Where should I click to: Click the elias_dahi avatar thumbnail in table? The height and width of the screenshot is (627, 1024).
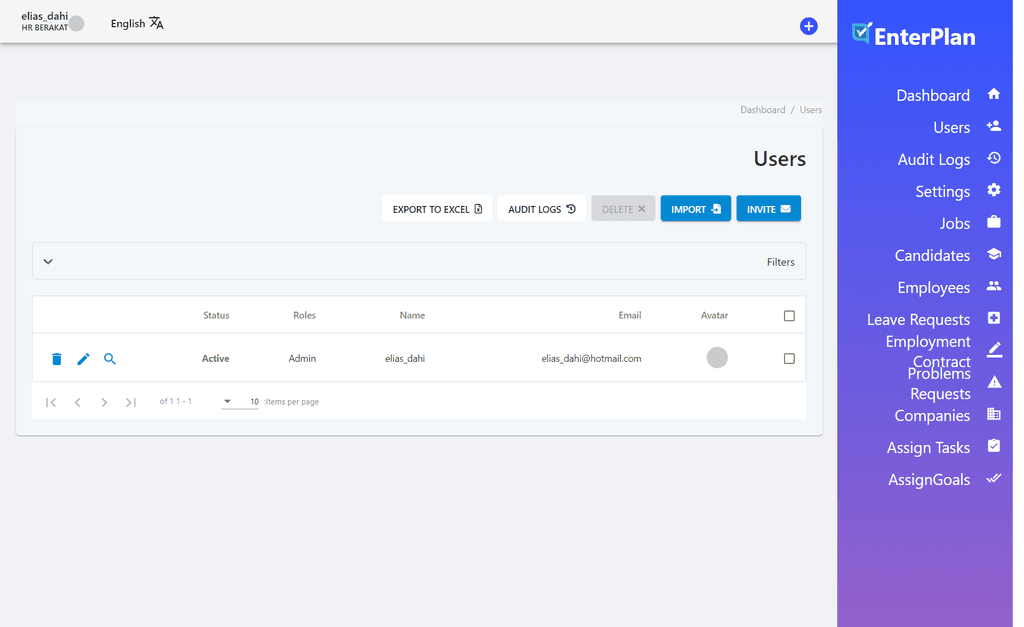coord(717,358)
